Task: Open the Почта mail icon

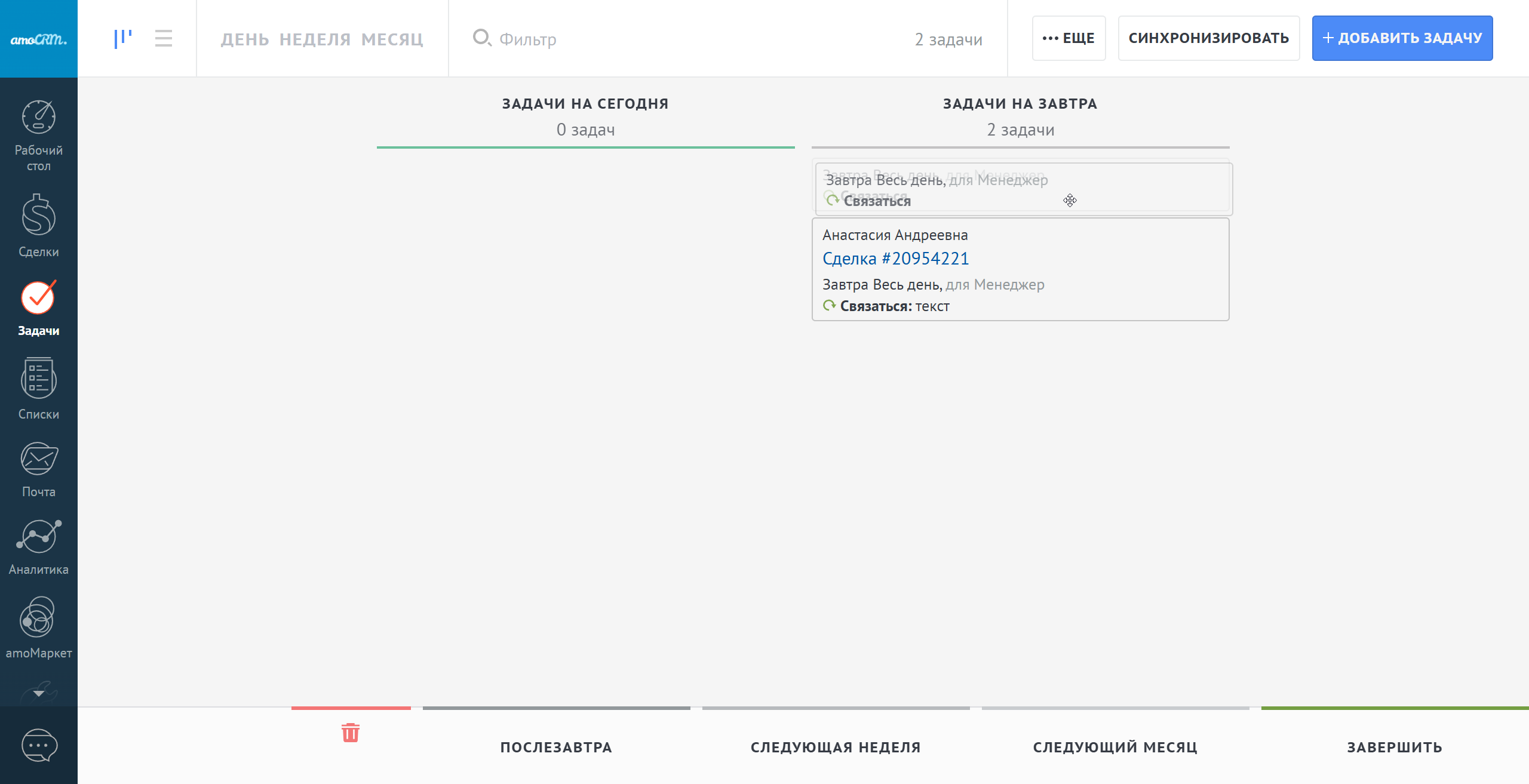Action: pyautogui.click(x=38, y=459)
